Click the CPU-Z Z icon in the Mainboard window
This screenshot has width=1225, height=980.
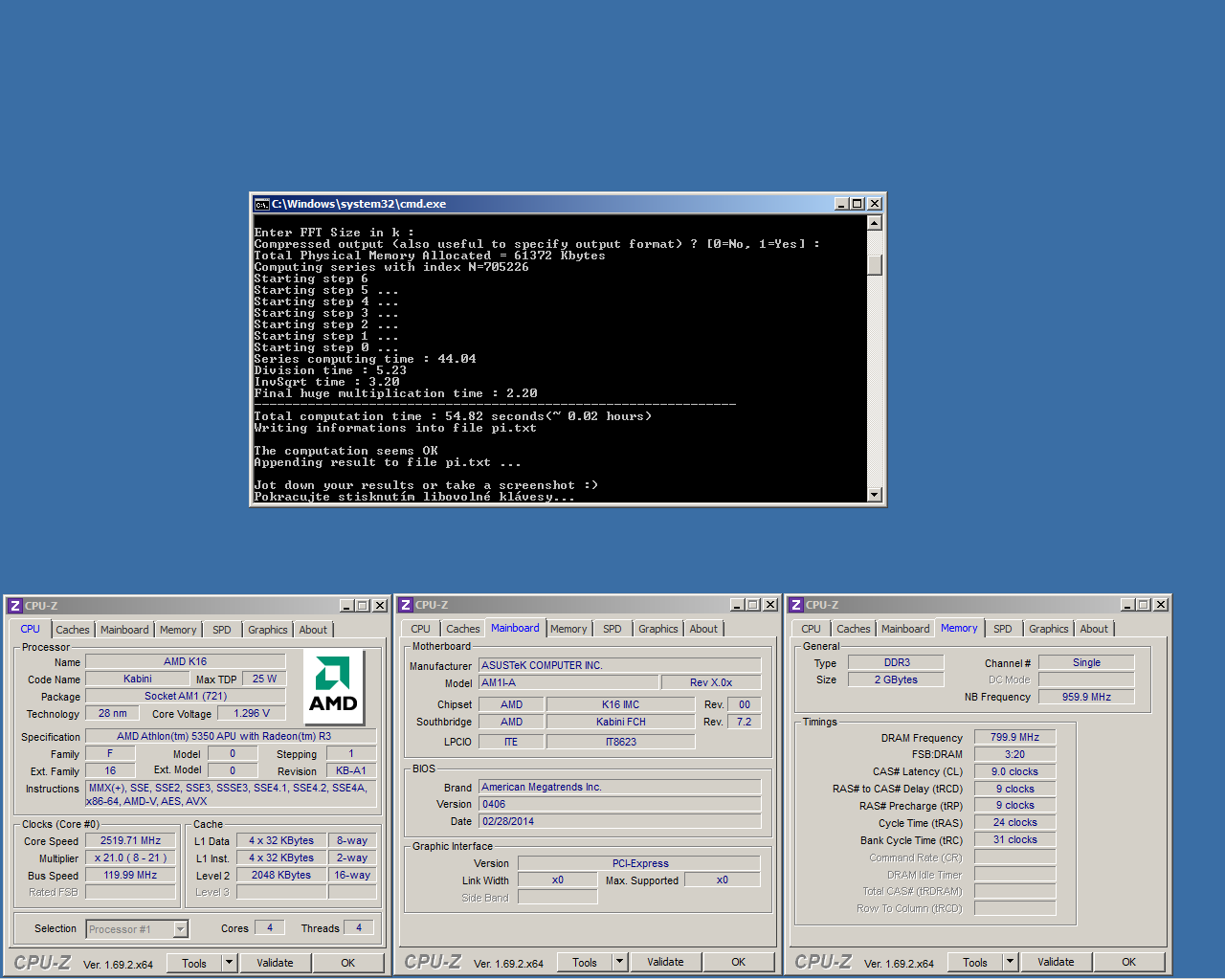coord(405,605)
